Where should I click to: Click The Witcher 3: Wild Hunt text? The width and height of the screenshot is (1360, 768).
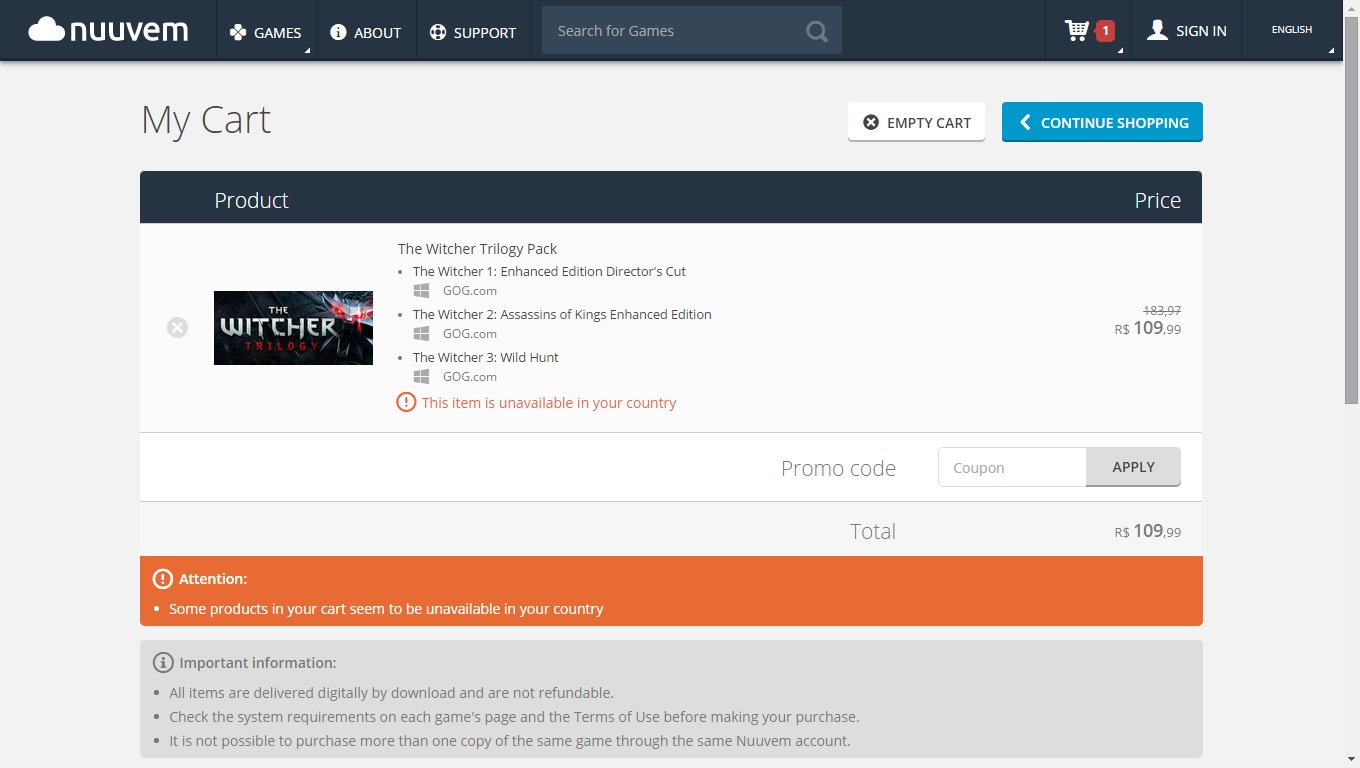pos(485,357)
